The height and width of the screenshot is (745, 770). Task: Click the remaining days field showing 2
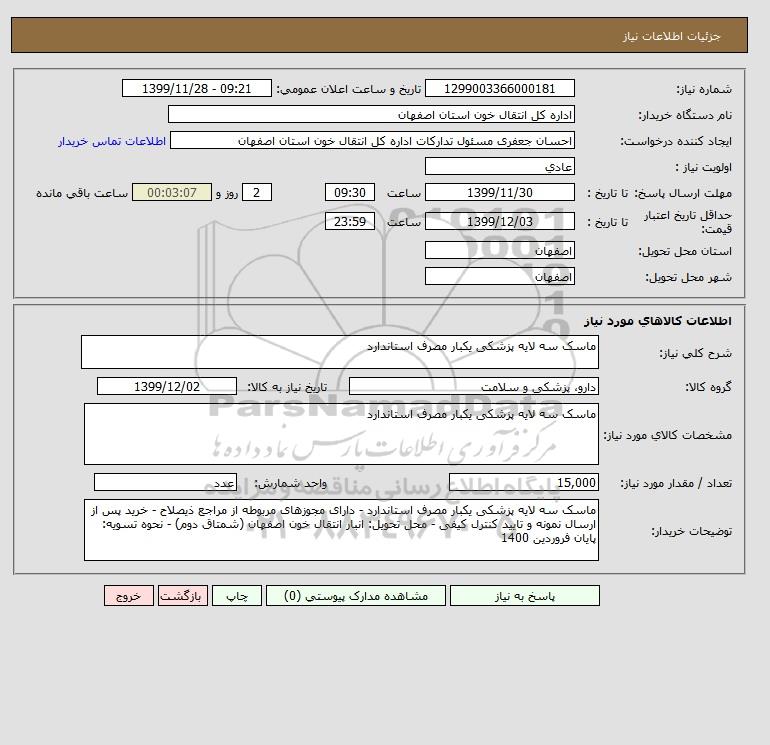pos(257,193)
